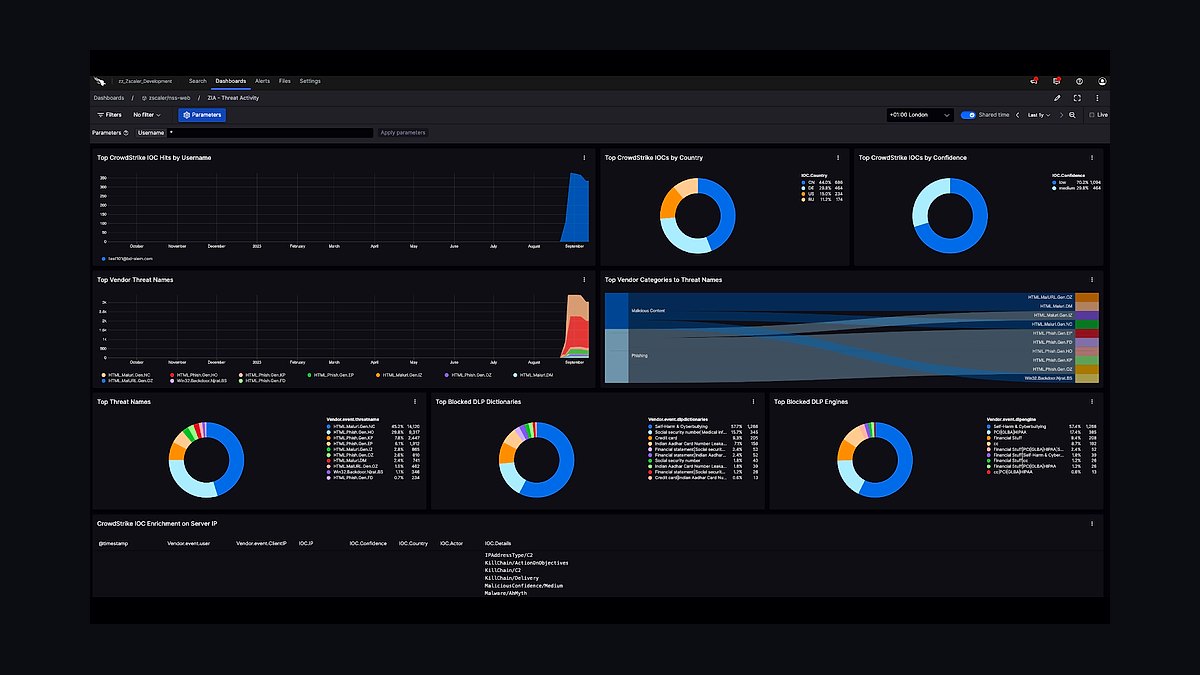Open options menu for IOC Hits by Username
Screen dimensions: 1200x675
click(584, 157)
